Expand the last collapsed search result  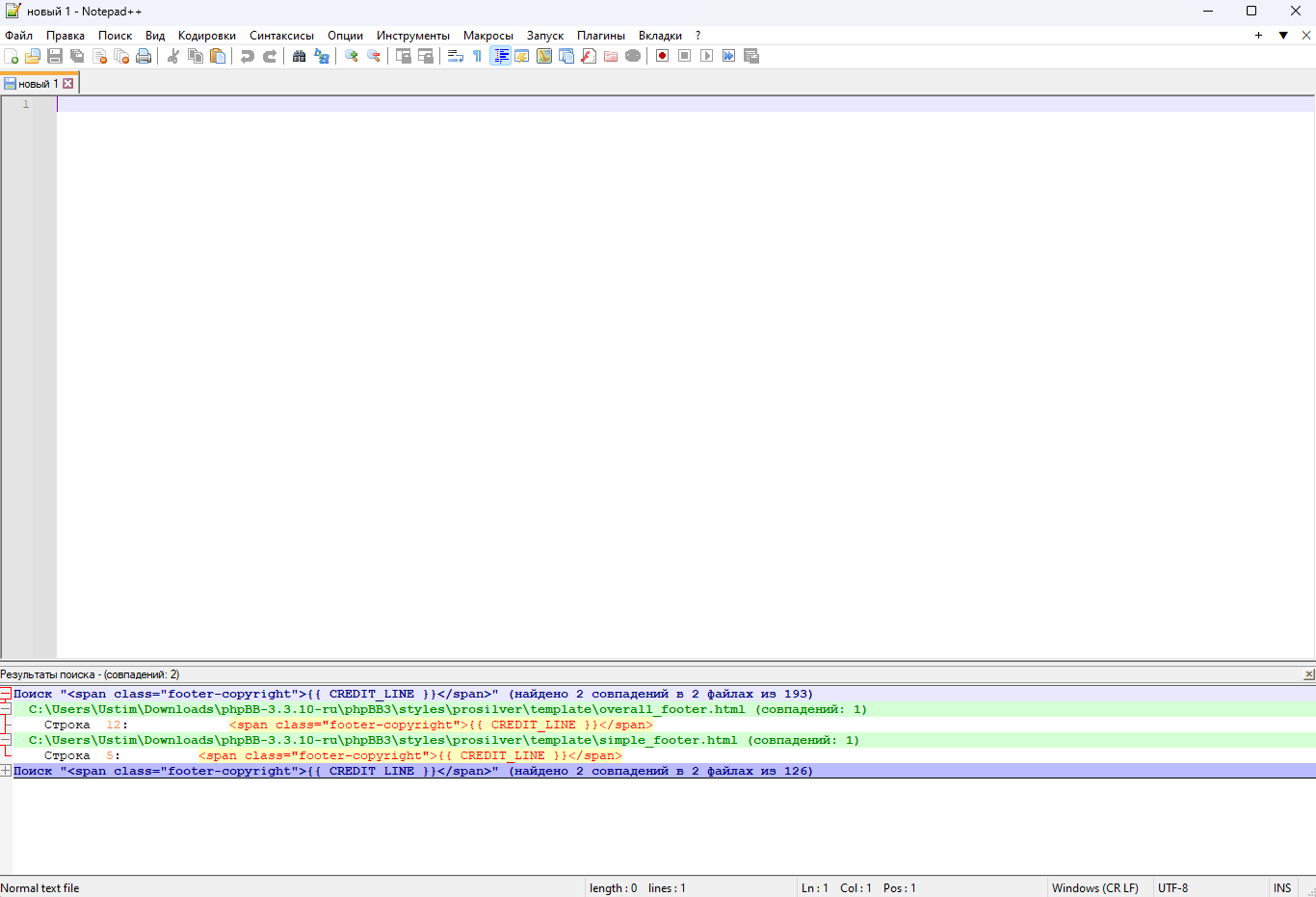tap(6, 771)
